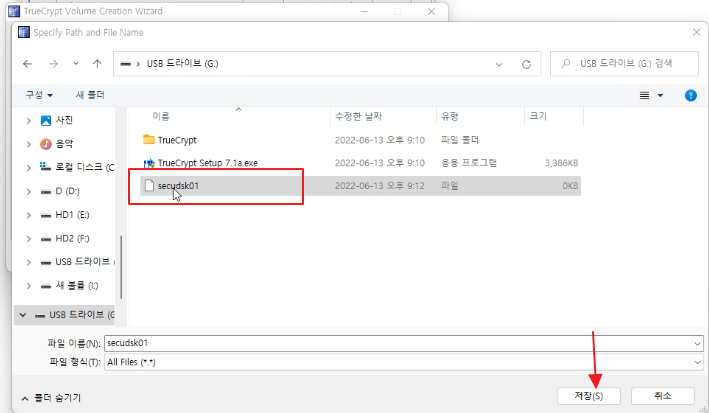Screen dimensions: 709x413
Task: Click the 3,386KB size cell
Action: (x=561, y=163)
